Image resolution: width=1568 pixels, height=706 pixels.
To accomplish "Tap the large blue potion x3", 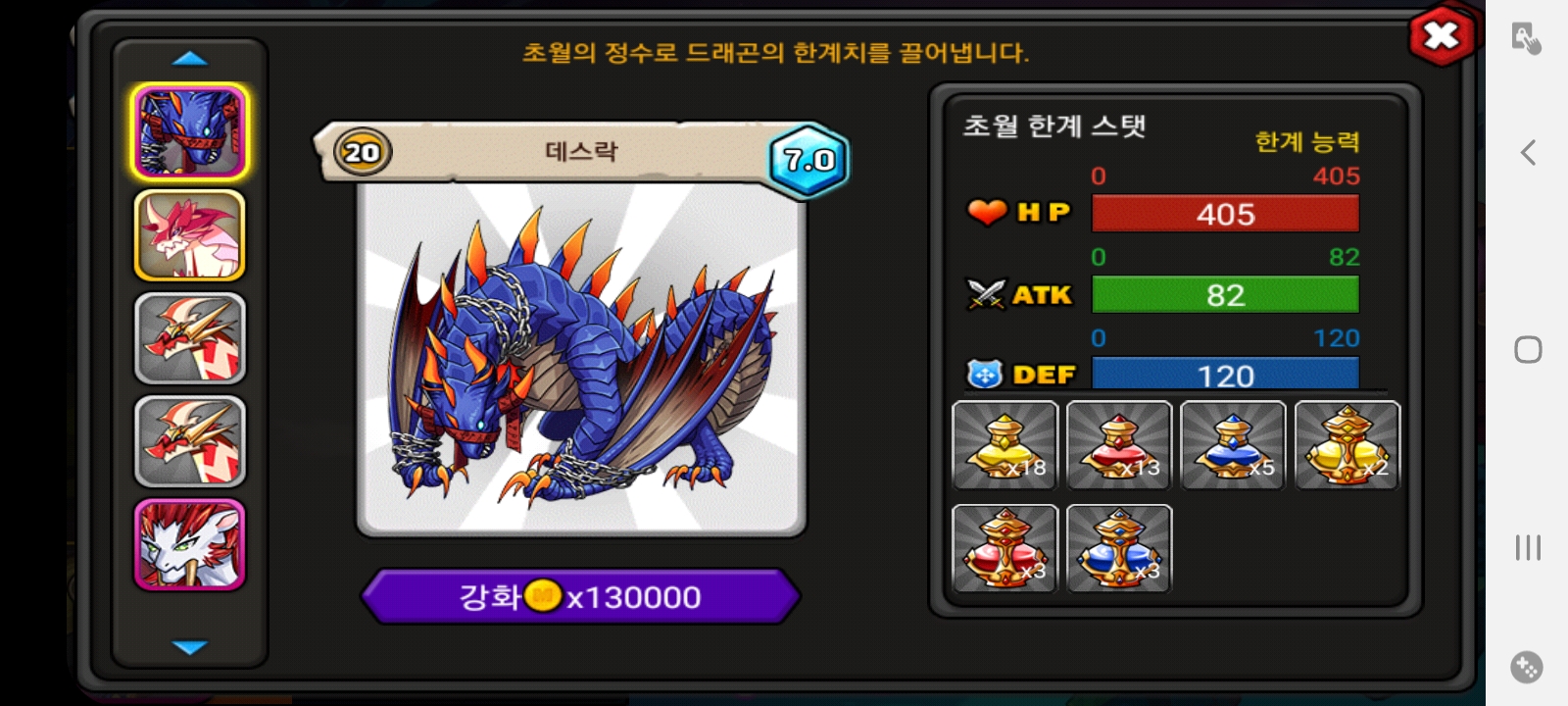I will point(1118,548).
